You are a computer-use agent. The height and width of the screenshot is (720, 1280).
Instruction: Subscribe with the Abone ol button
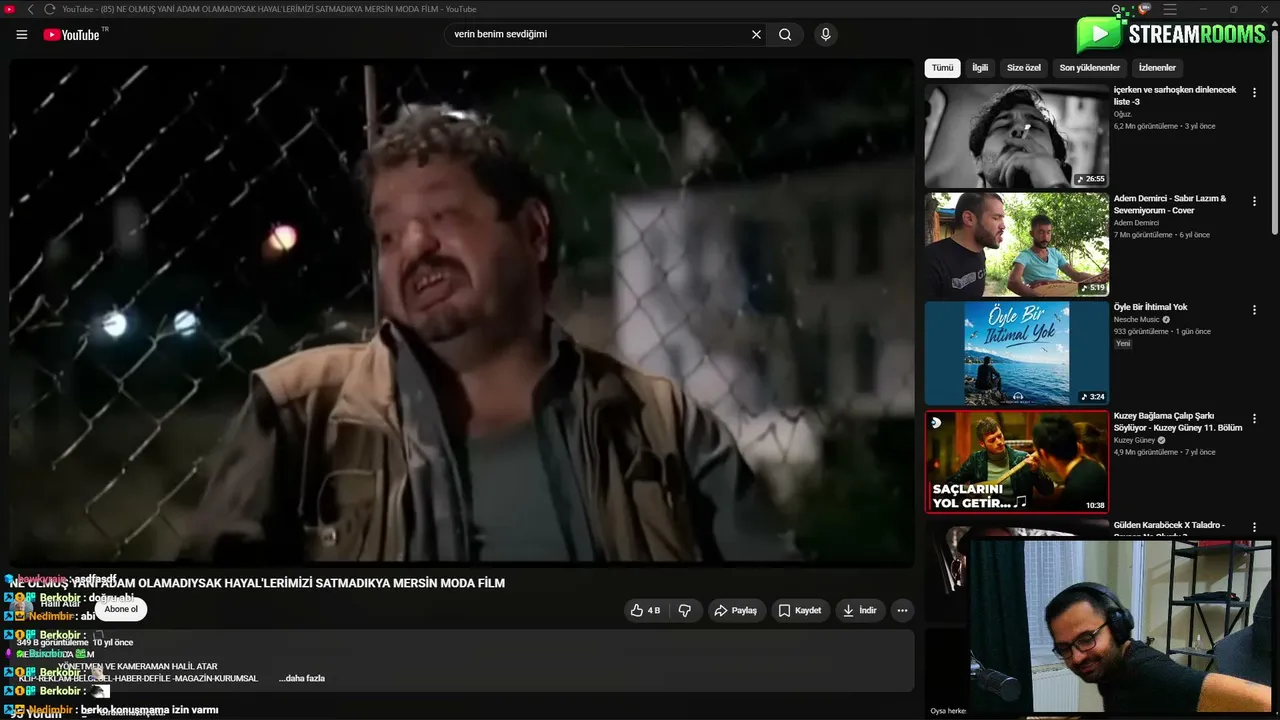tap(121, 609)
